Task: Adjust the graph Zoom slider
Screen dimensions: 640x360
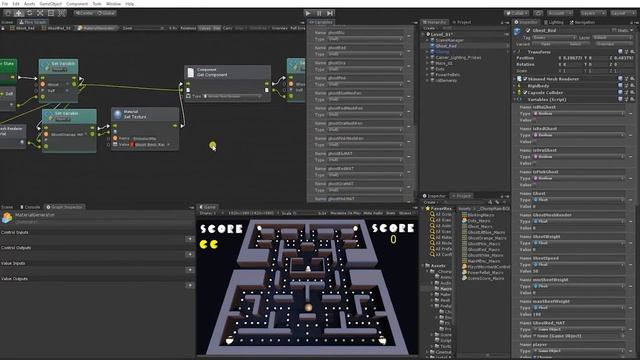Action: click(x=149, y=28)
